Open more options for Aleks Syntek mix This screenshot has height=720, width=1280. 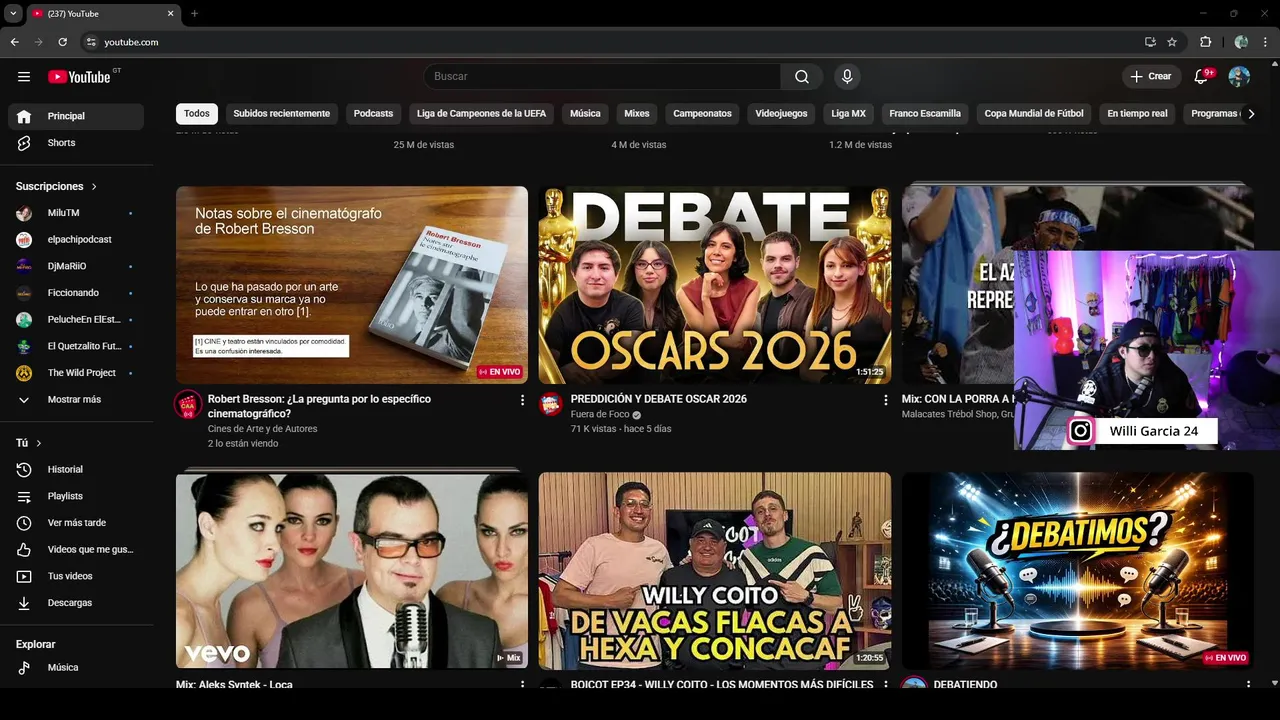tap(522, 685)
